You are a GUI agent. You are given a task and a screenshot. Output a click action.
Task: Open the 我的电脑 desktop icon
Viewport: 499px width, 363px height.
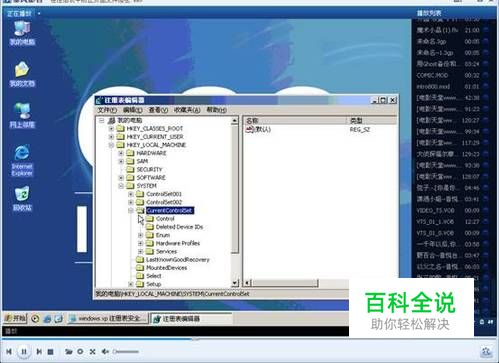(22, 33)
